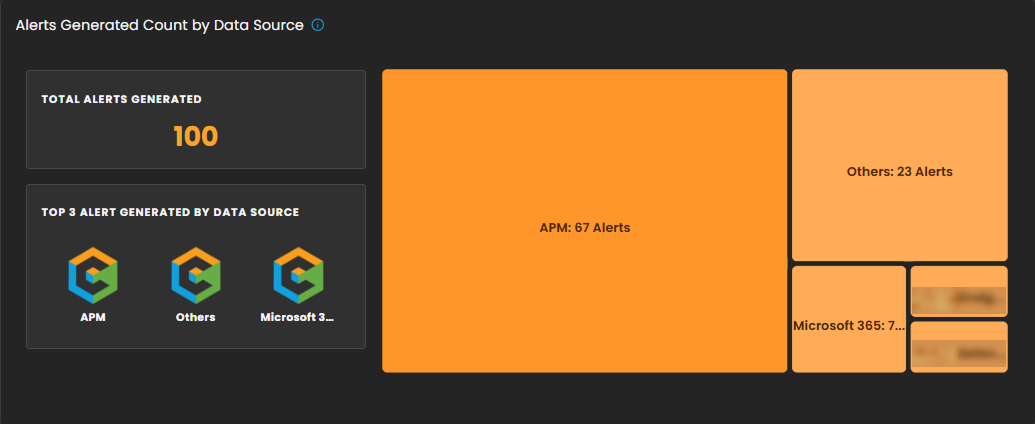Click the Others: 23 Alerts text label
The width and height of the screenshot is (1035, 424).
point(899,171)
